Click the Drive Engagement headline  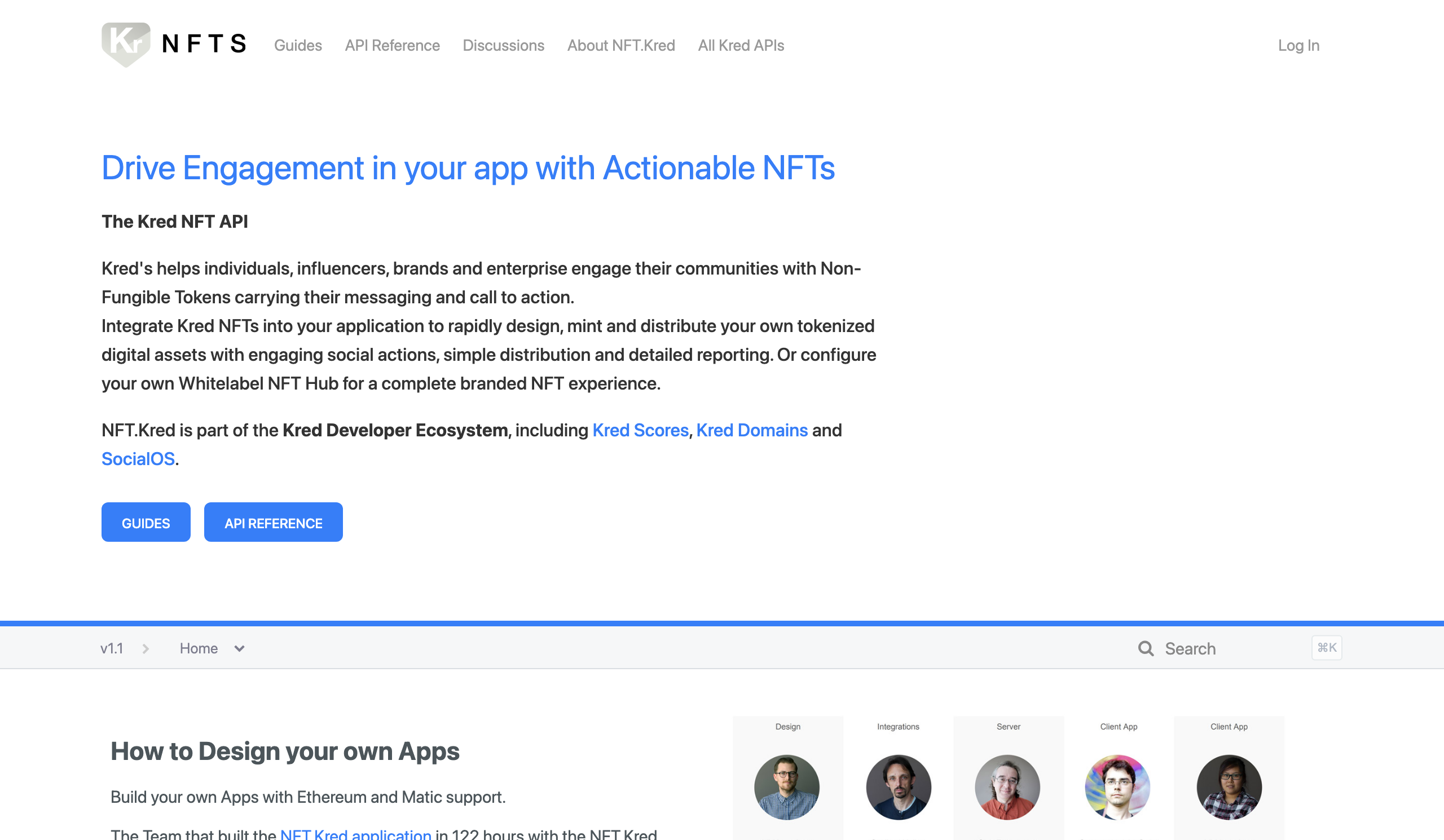468,168
